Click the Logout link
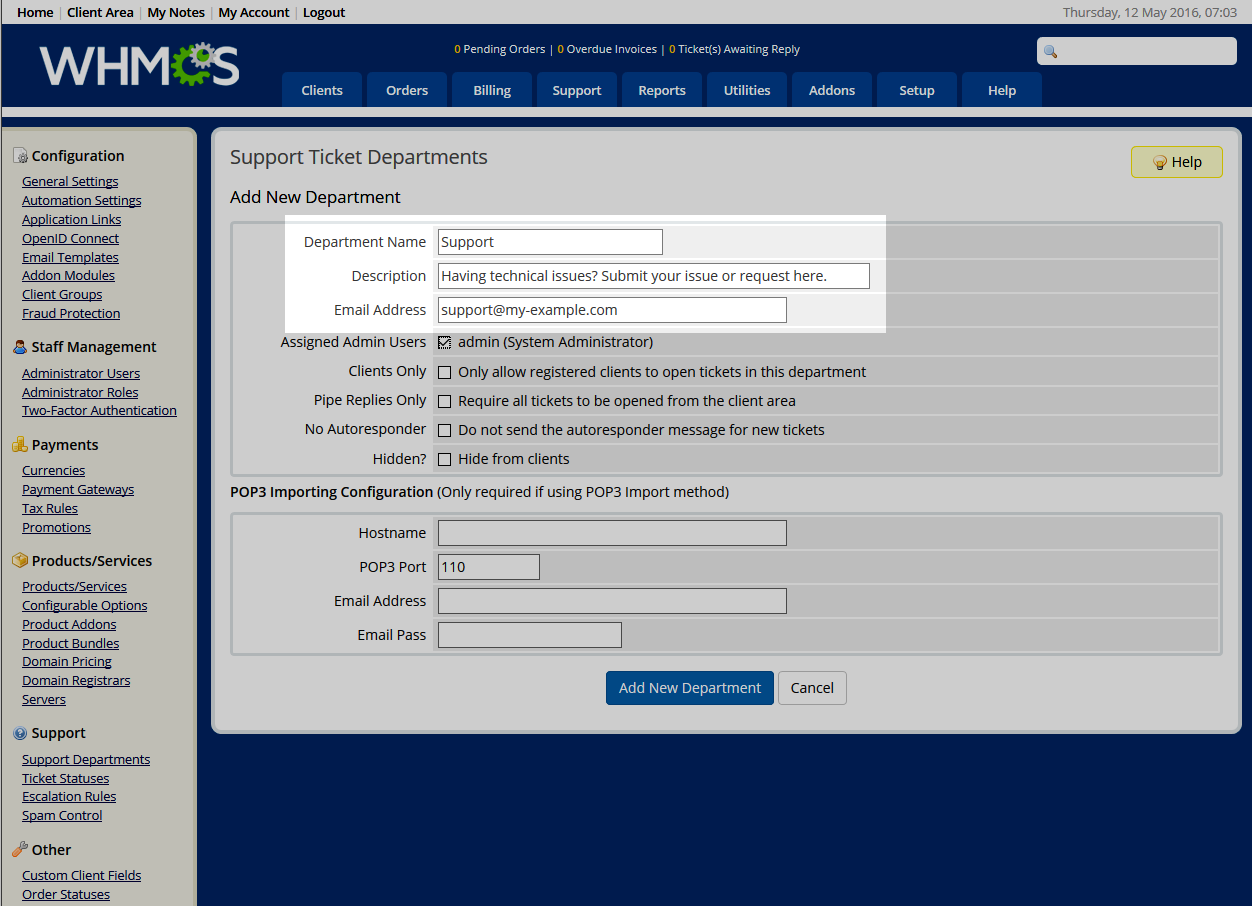 (324, 13)
